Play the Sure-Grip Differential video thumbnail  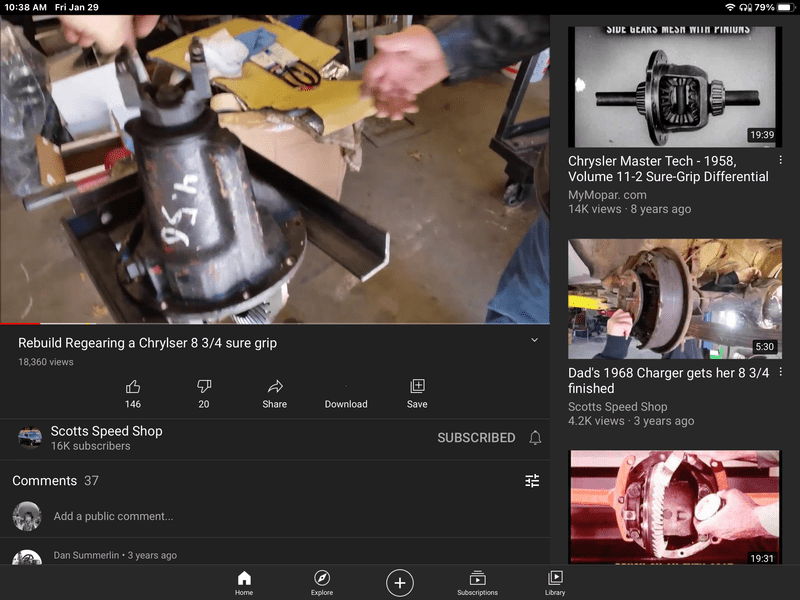[675, 85]
